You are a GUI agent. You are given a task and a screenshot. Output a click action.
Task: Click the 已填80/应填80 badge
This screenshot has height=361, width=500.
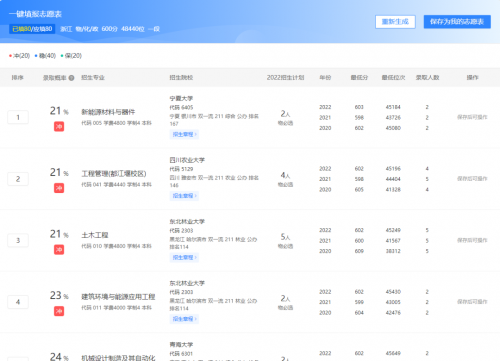point(32,29)
